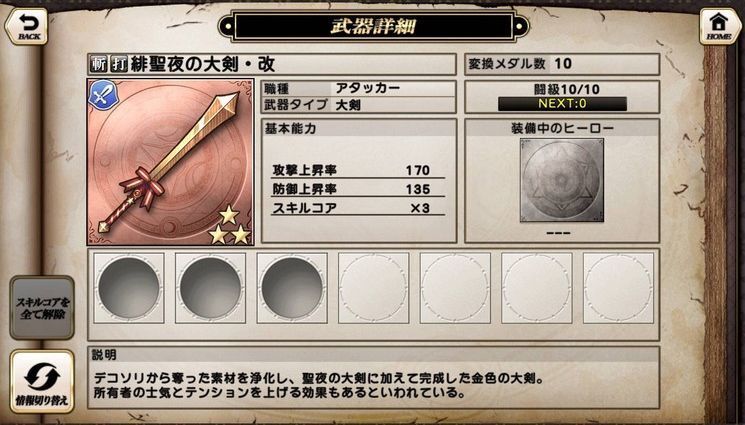Viewport: 745px width, 425px height.
Task: Open the second dark skill core slot
Action: tap(210, 288)
